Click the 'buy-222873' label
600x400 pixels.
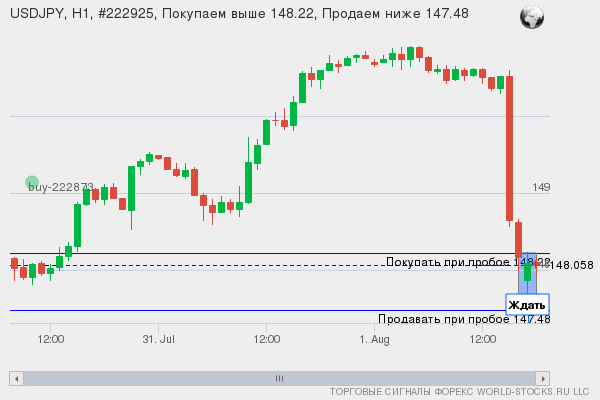coord(61,187)
